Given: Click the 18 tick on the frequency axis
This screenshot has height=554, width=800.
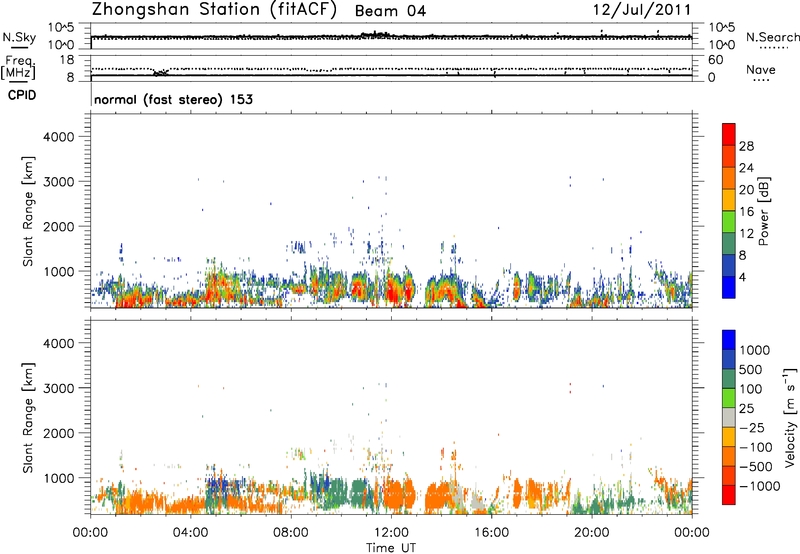Looking at the screenshot, I should (67, 60).
